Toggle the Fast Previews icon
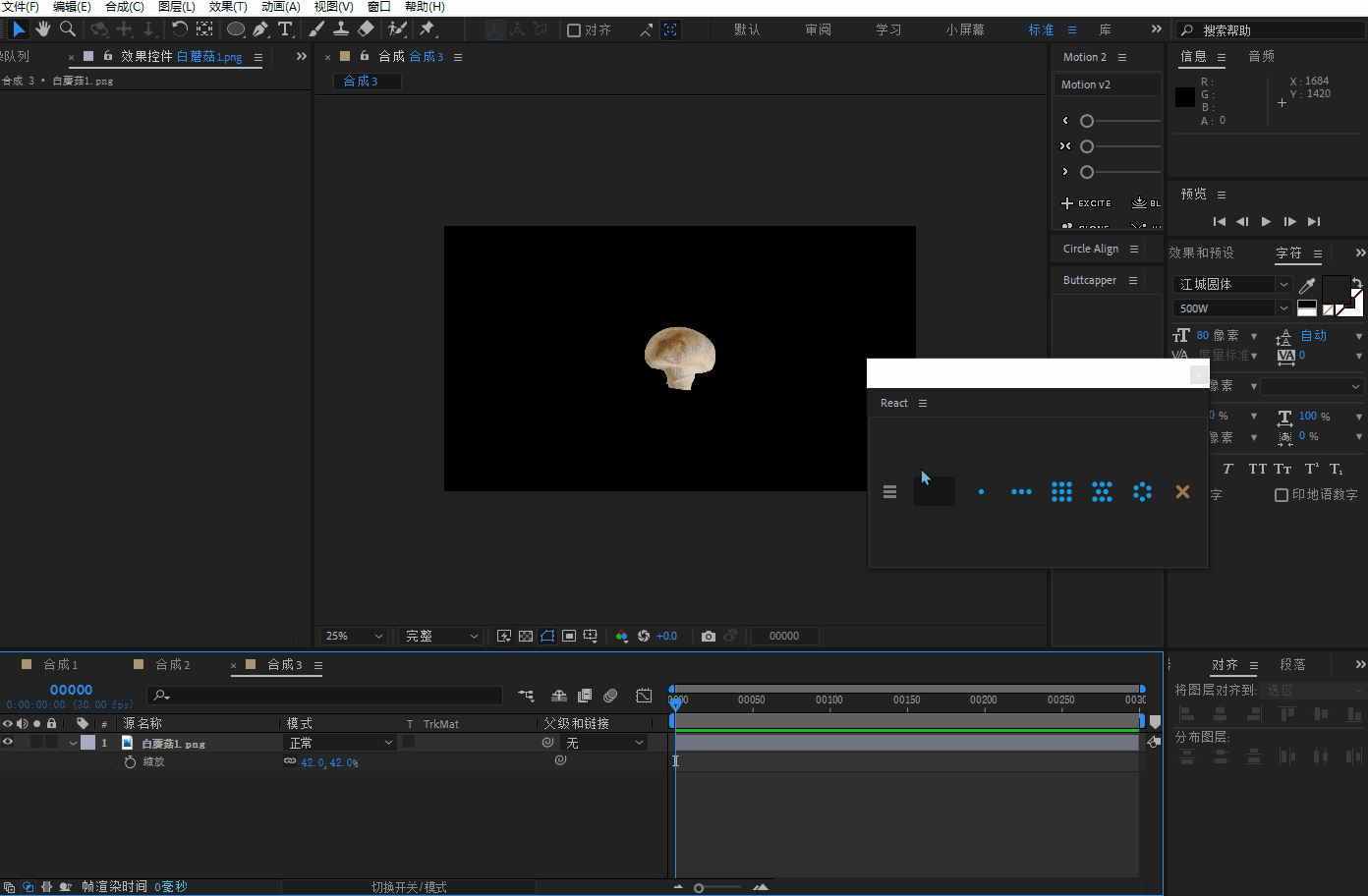This screenshot has height=896, width=1368. click(x=504, y=636)
